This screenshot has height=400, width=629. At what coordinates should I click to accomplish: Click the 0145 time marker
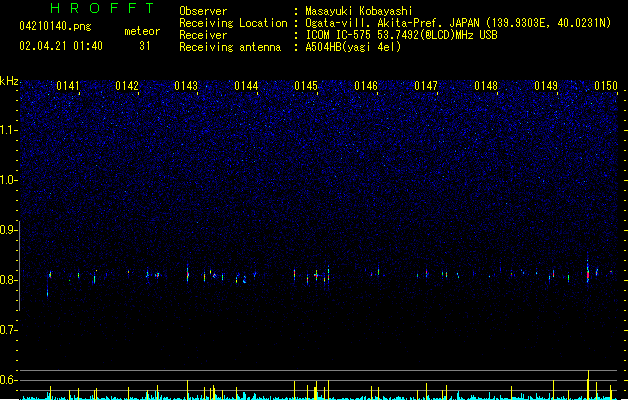click(306, 86)
